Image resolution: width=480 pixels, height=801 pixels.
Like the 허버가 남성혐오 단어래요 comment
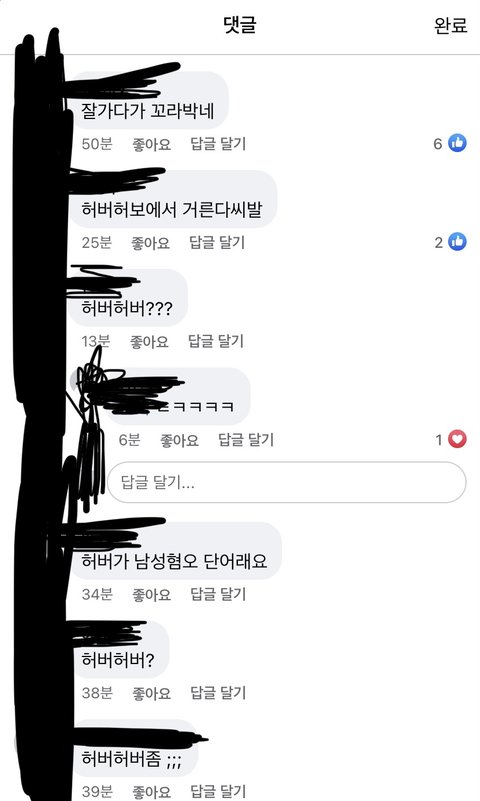[152, 595]
